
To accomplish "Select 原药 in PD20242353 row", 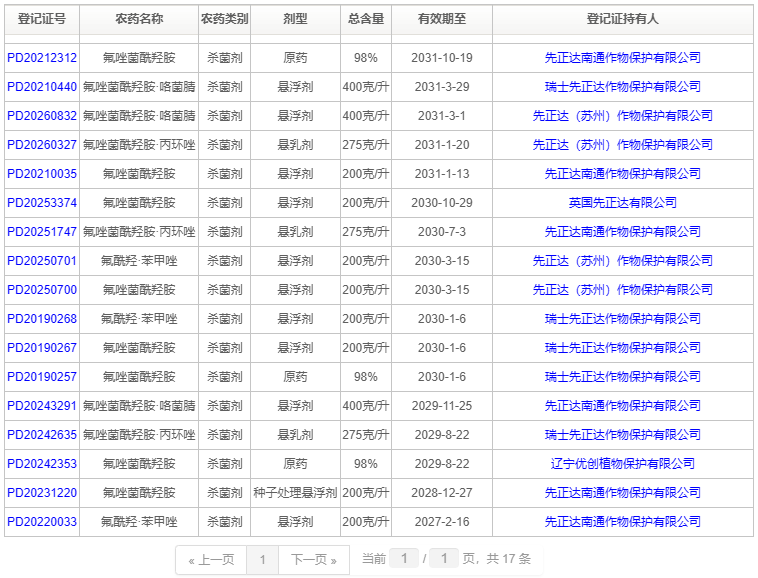I will click(x=295, y=464).
